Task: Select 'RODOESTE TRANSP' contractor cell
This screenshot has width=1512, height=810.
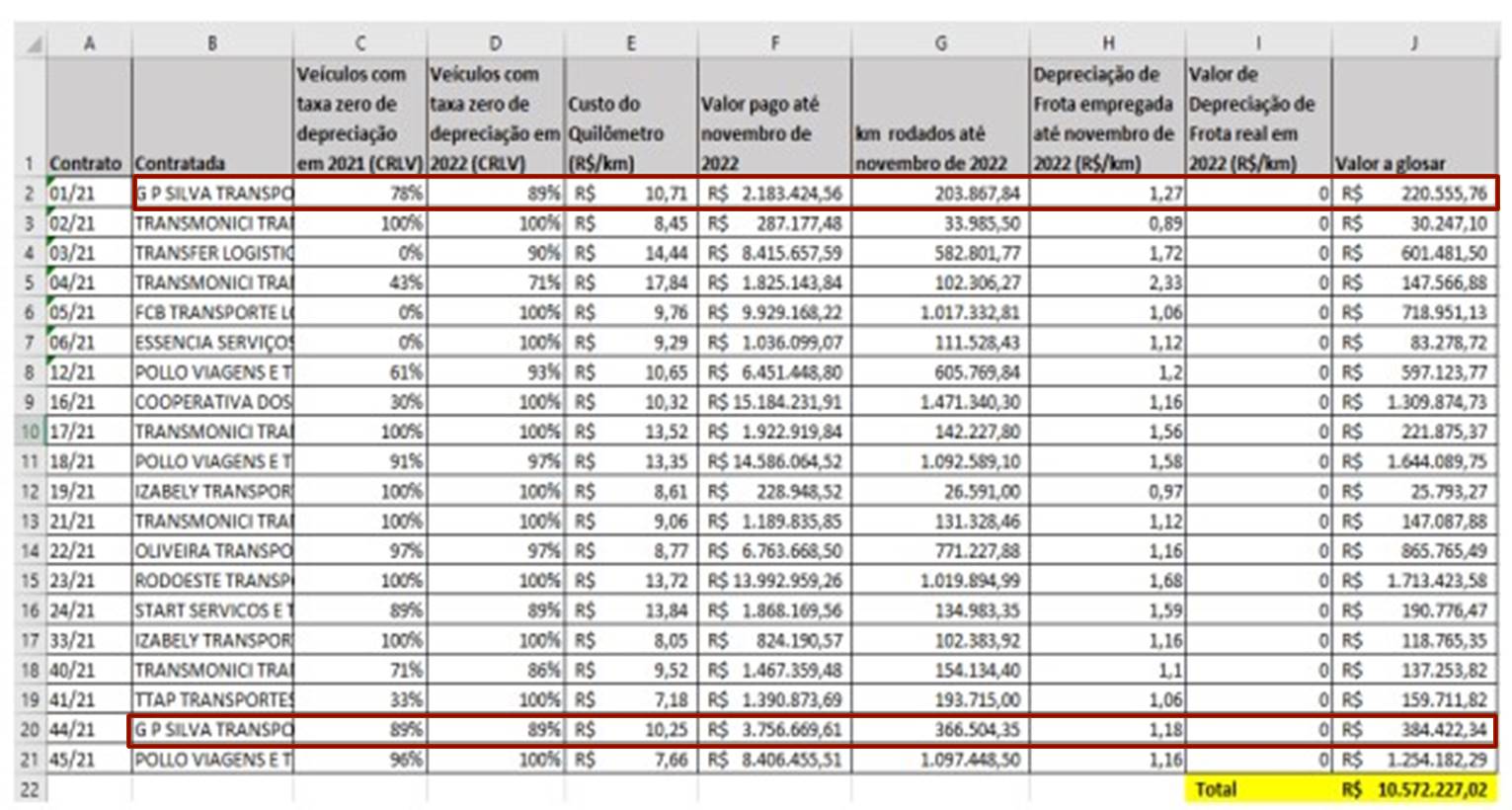Action: [212, 581]
